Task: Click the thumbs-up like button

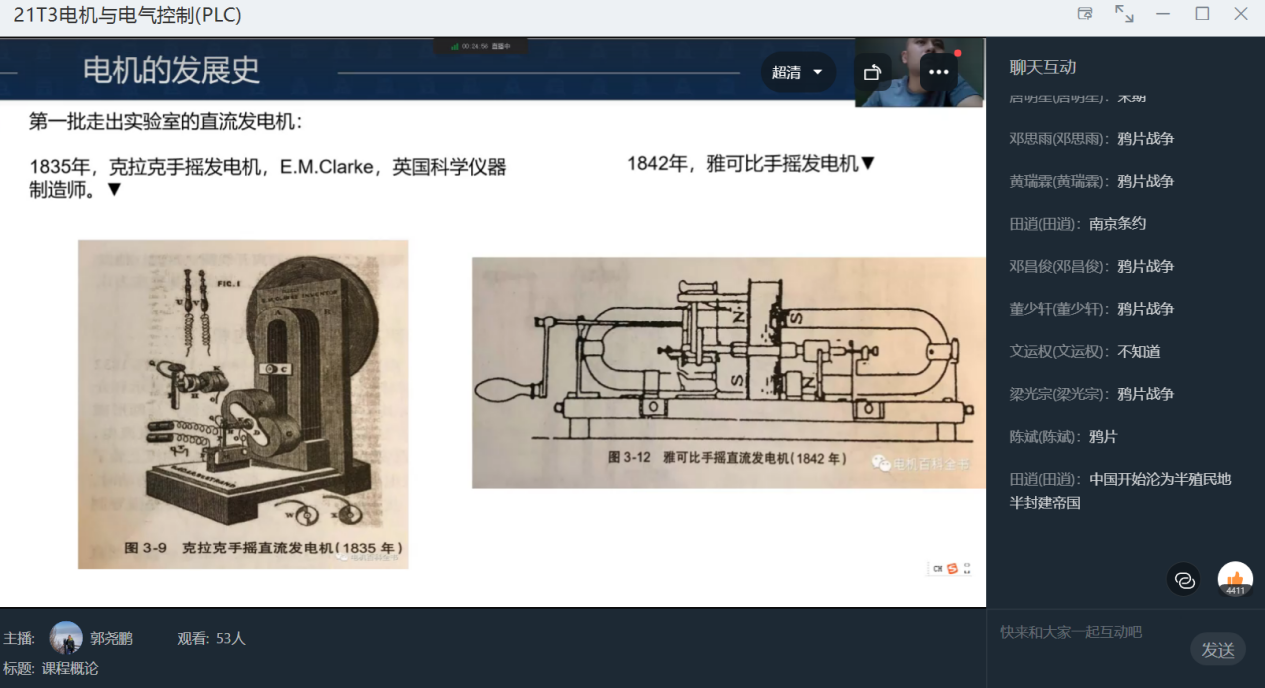Action: (x=1235, y=579)
